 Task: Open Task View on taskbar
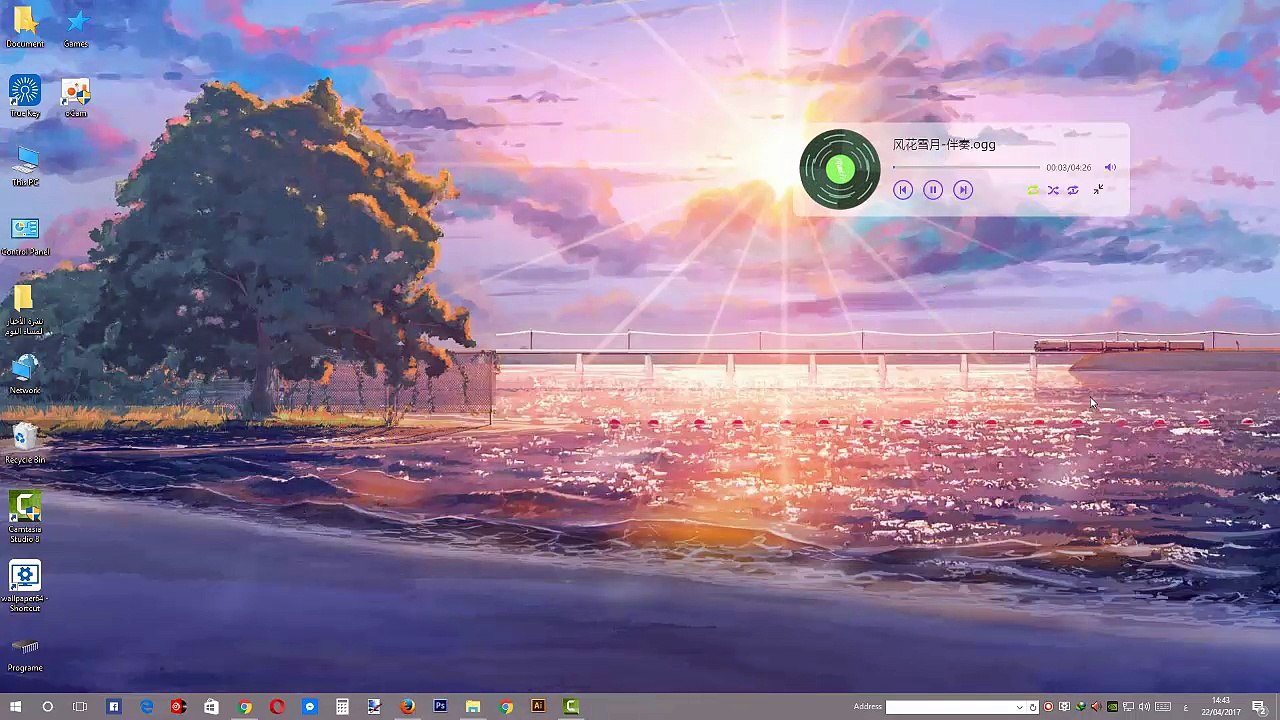[x=80, y=707]
